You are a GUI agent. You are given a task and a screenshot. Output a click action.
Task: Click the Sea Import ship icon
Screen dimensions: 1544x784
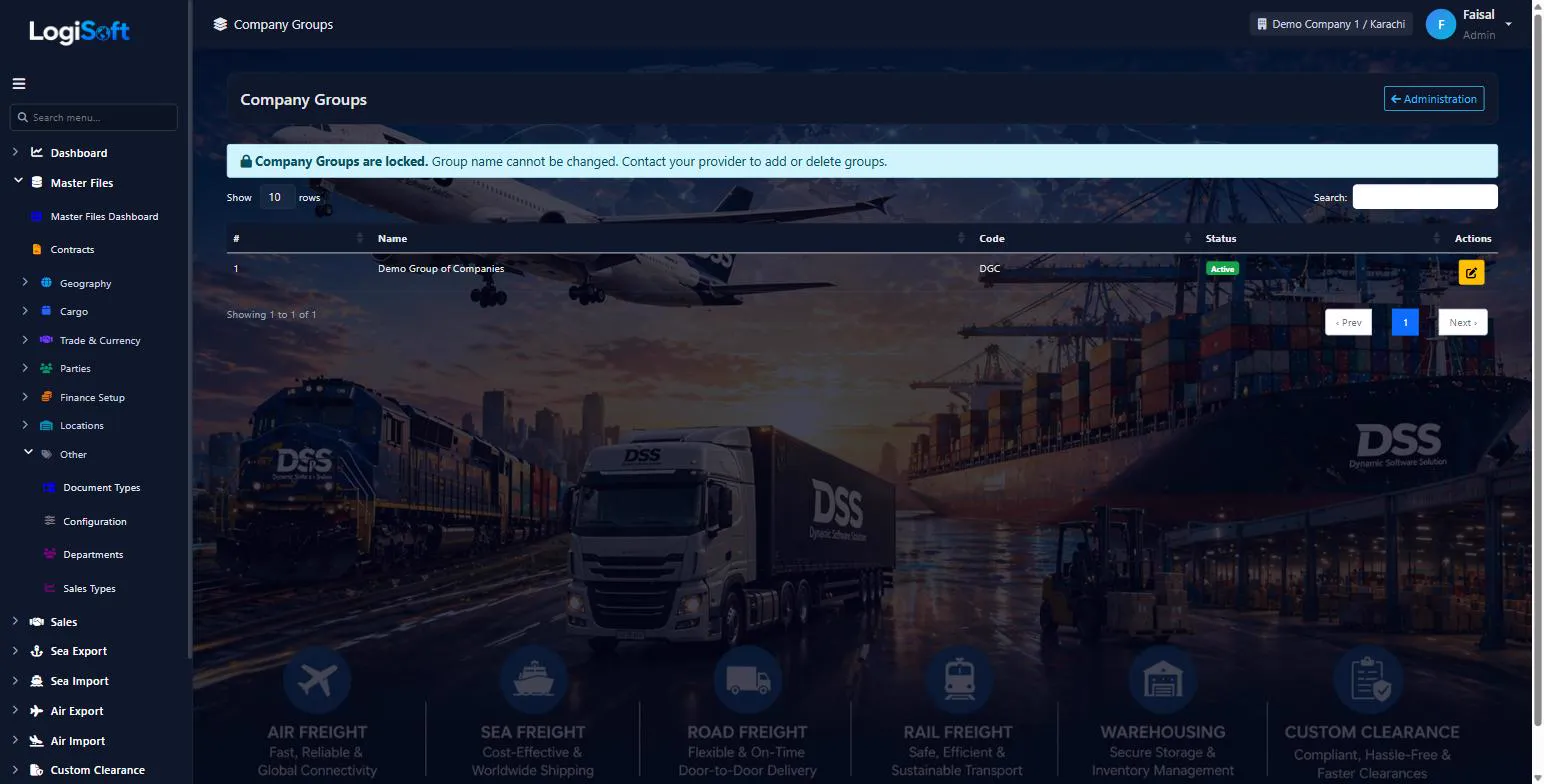37,681
